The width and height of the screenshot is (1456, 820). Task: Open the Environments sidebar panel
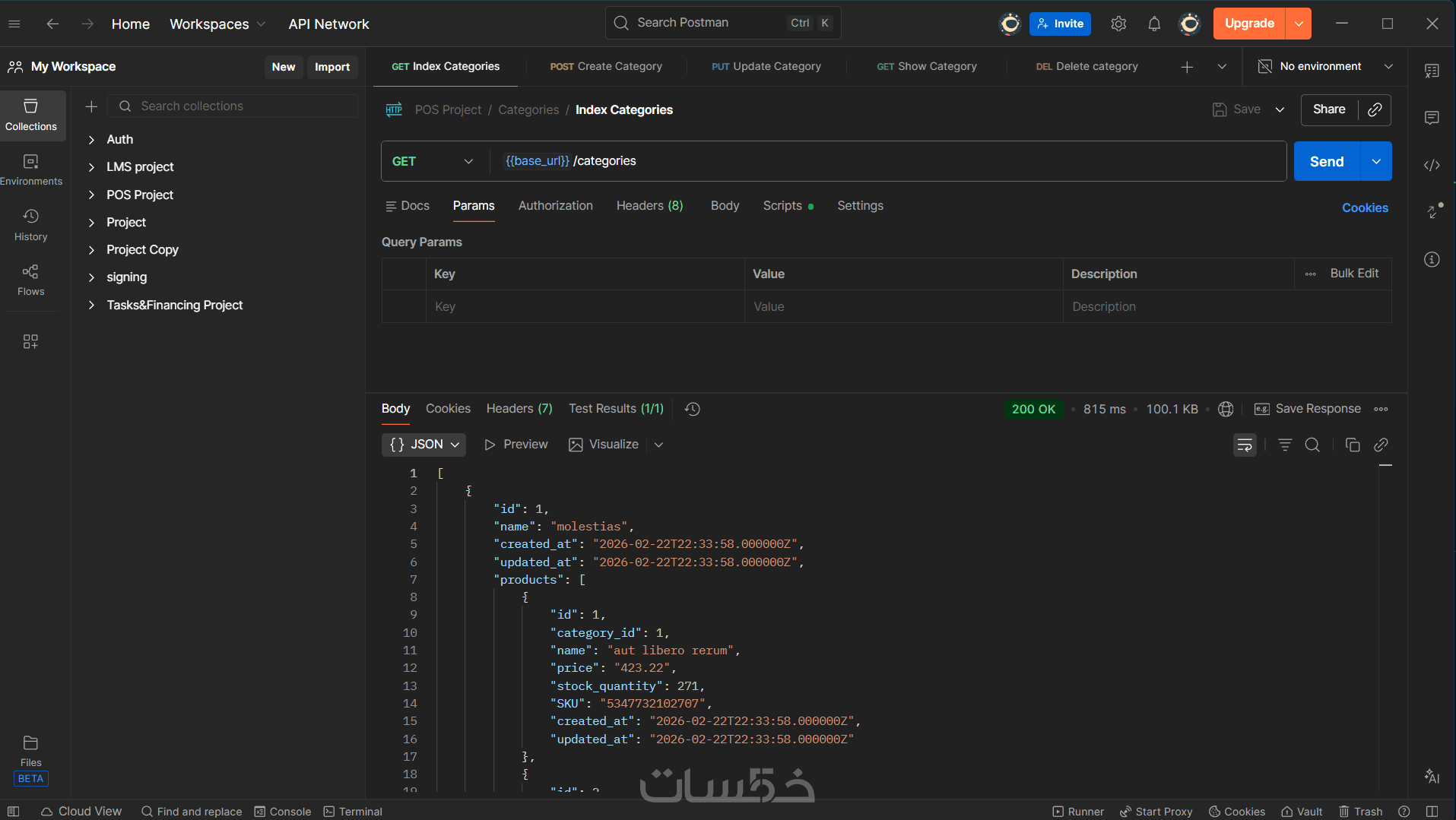(x=30, y=169)
